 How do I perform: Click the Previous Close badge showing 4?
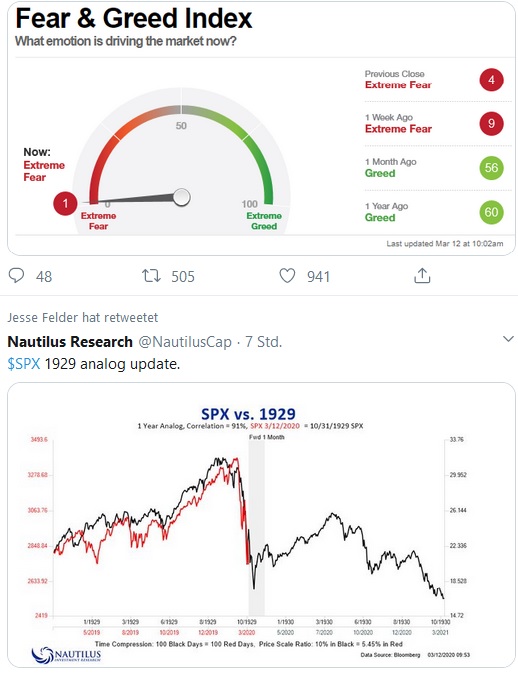(x=491, y=80)
